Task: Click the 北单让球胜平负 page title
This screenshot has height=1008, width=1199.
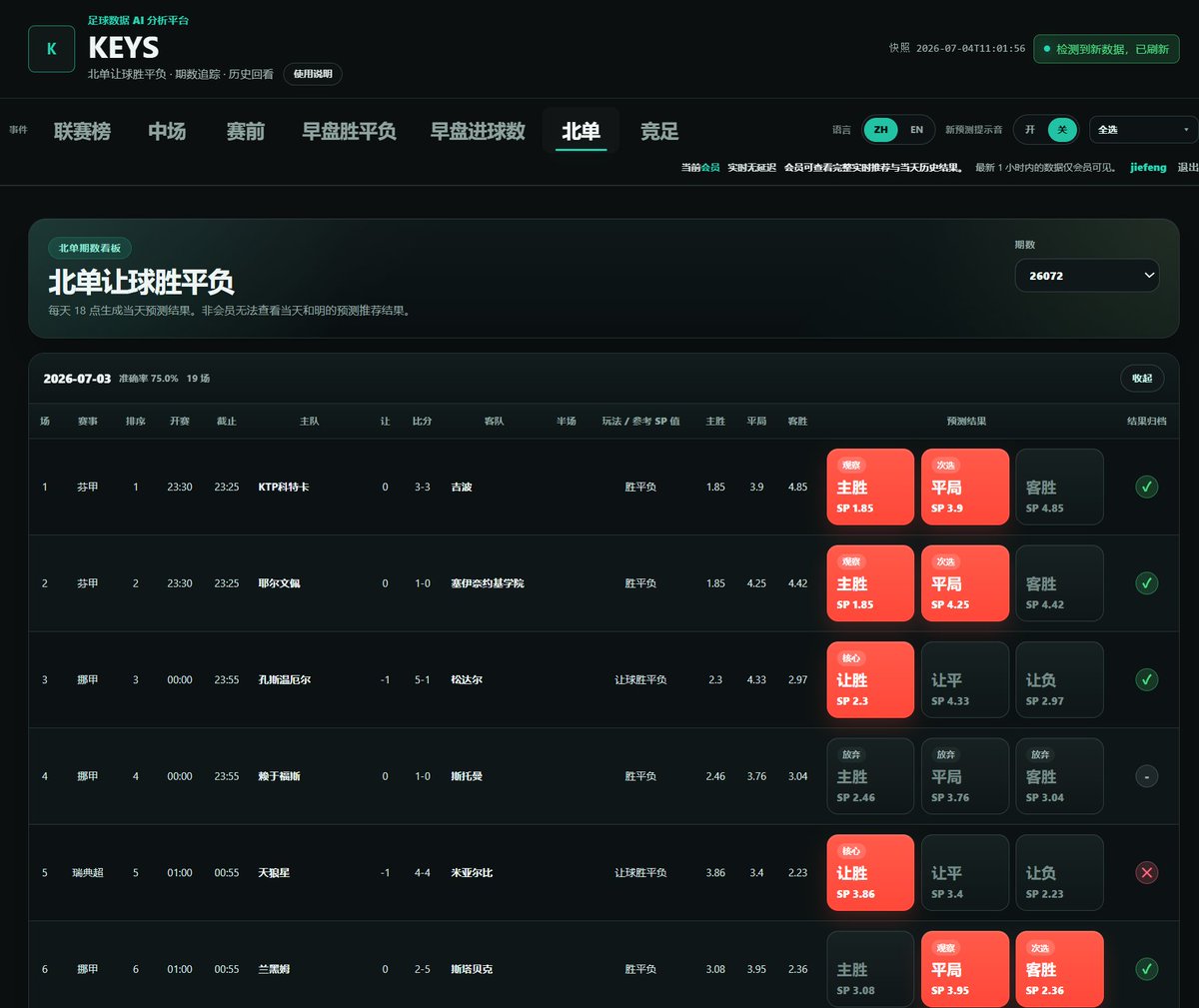Action: (141, 282)
